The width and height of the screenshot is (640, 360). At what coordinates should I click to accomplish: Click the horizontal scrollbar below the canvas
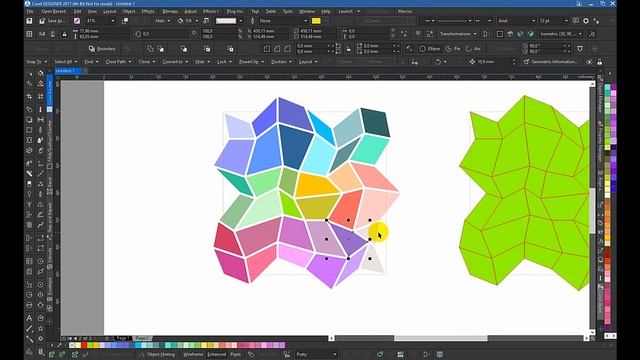441,338
